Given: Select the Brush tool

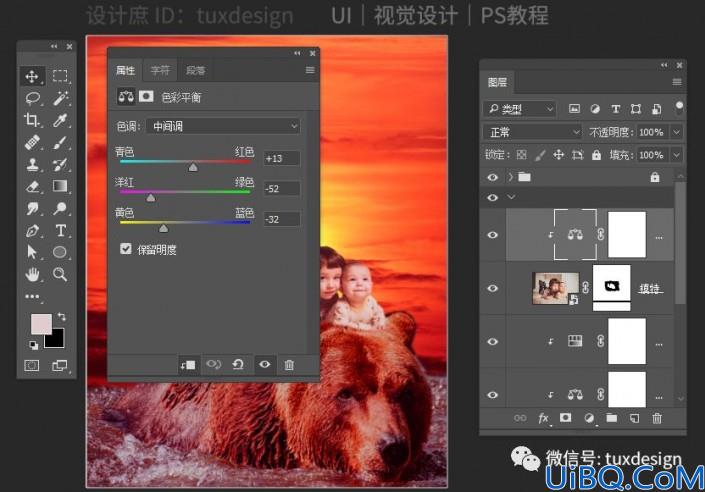Looking at the screenshot, I should point(60,143).
